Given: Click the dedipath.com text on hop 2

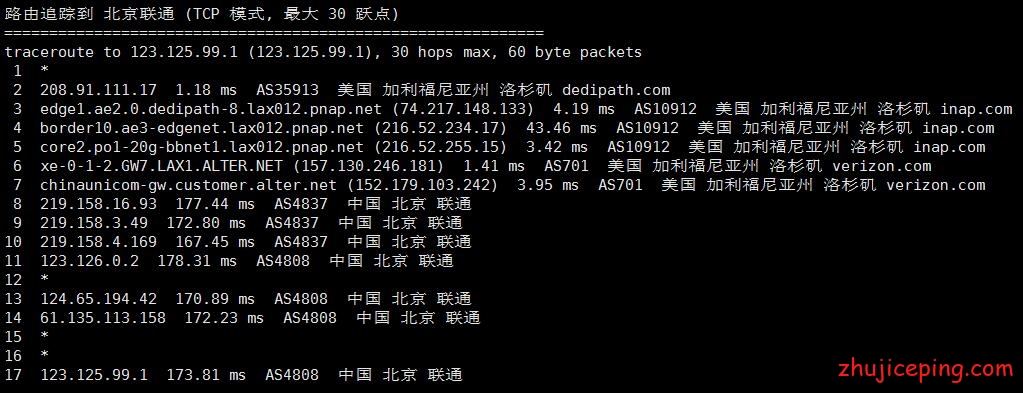Looking at the screenshot, I should click(616, 90).
